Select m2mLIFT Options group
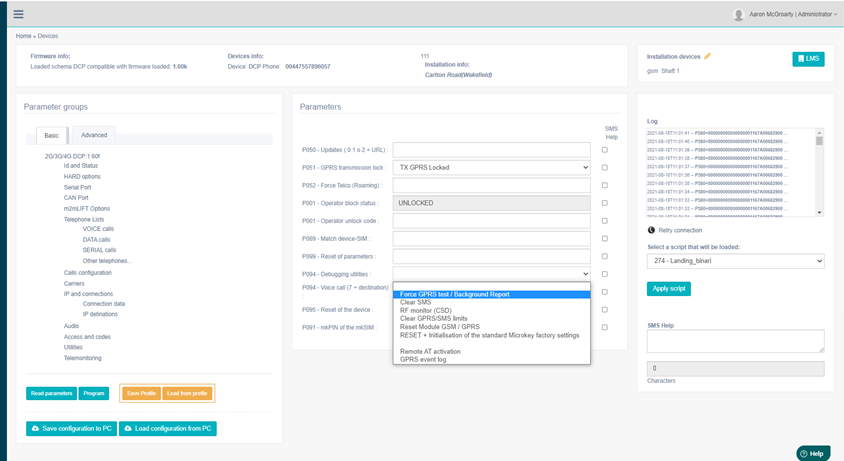The image size is (844, 461). tap(87, 208)
